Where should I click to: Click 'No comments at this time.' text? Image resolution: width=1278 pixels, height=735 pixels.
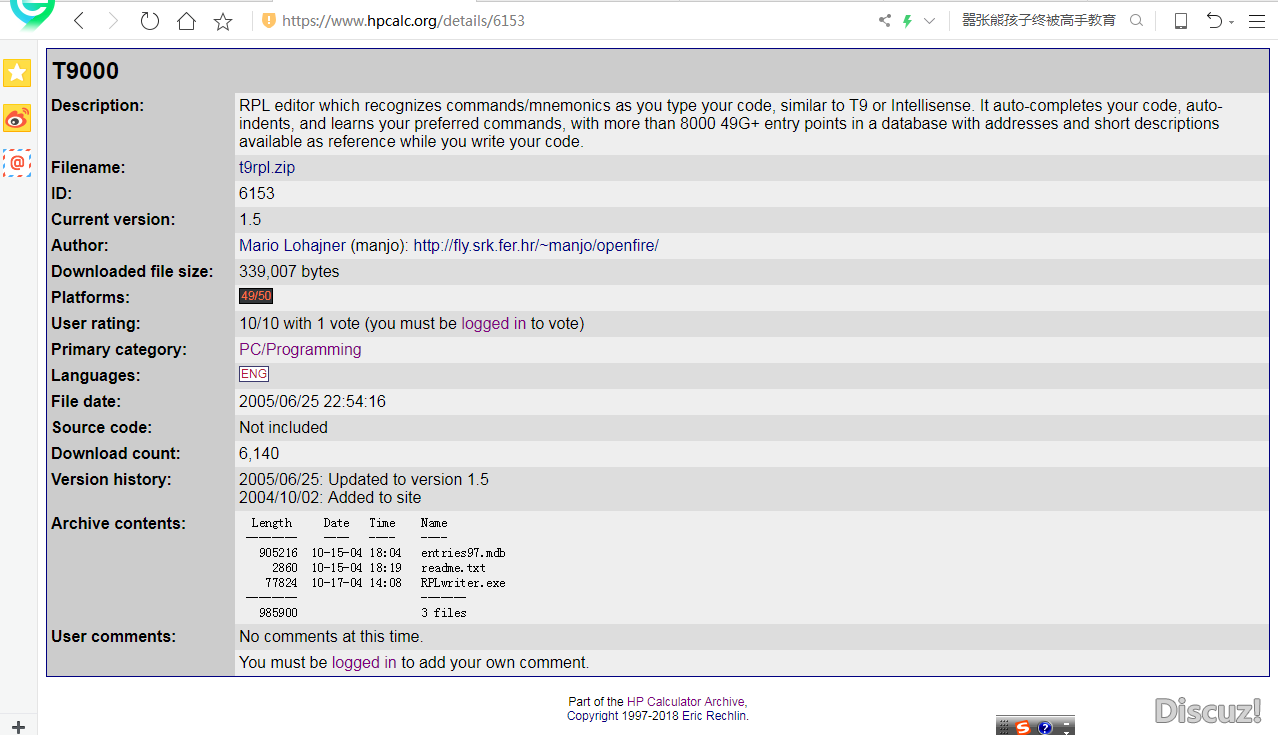pyautogui.click(x=331, y=637)
